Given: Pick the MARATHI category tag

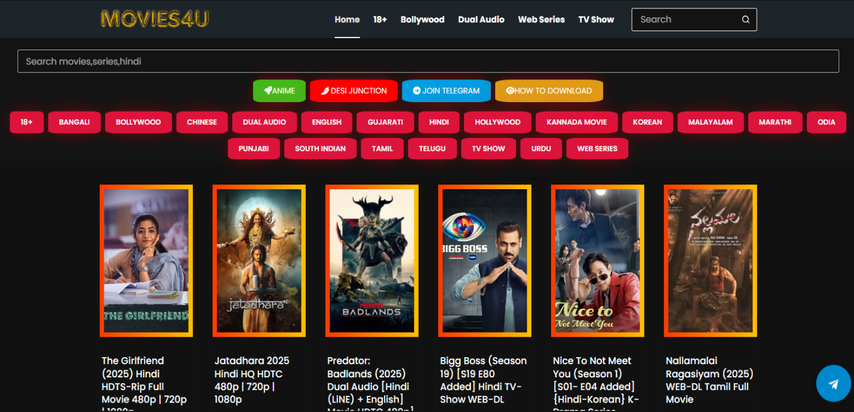Looking at the screenshot, I should 775,122.
